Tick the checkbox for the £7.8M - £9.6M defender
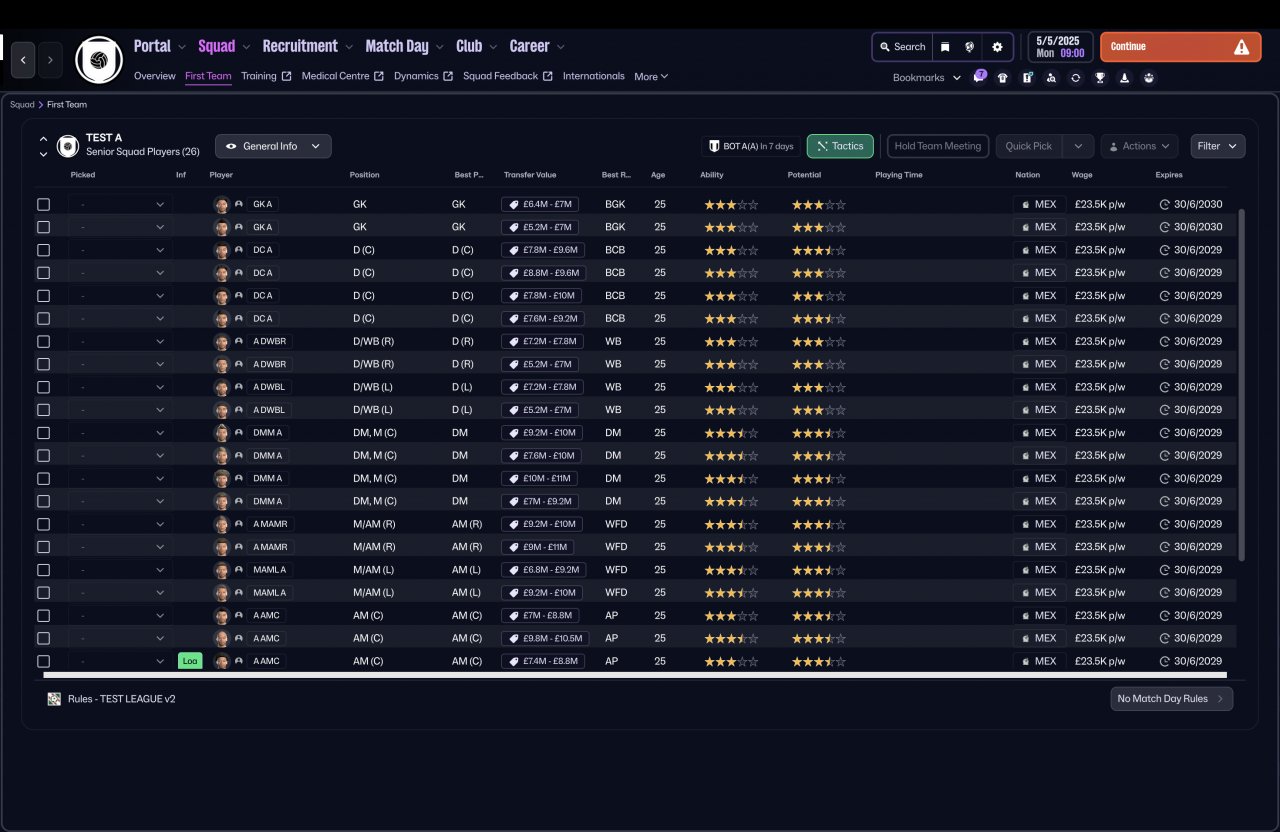The image size is (1280, 832). point(43,250)
